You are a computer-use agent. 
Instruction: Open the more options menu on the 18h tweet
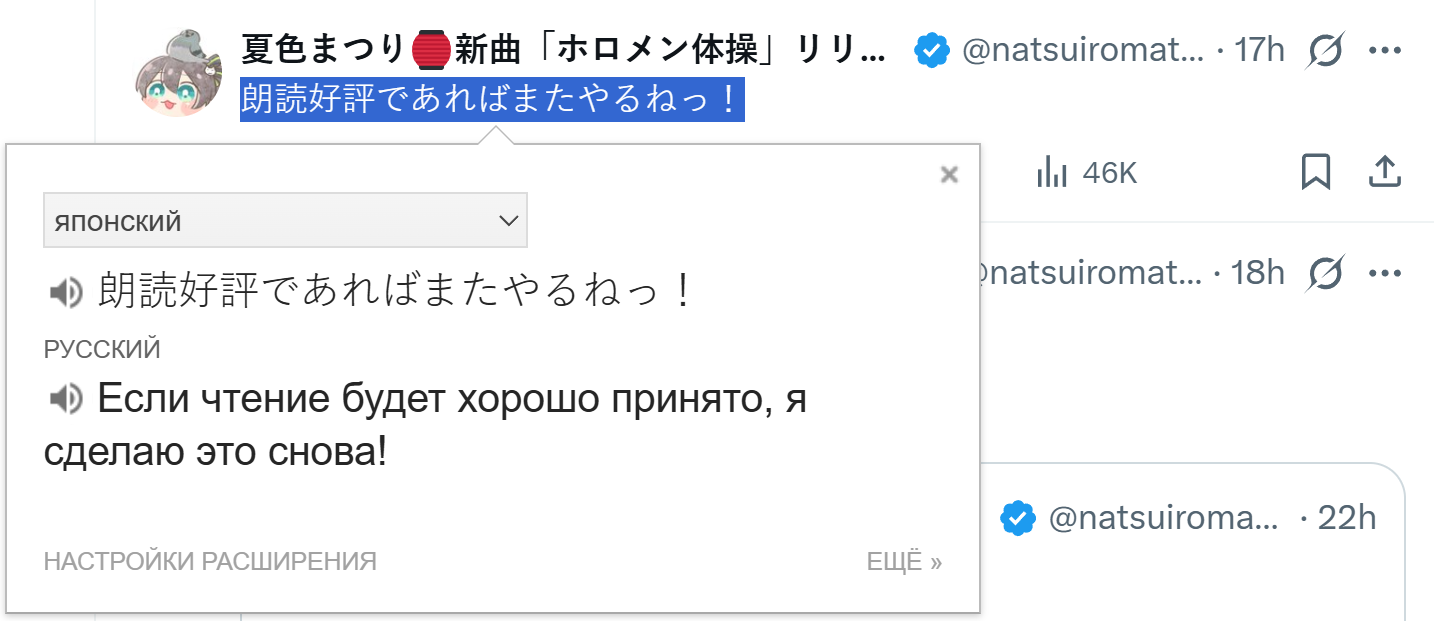tap(1384, 272)
